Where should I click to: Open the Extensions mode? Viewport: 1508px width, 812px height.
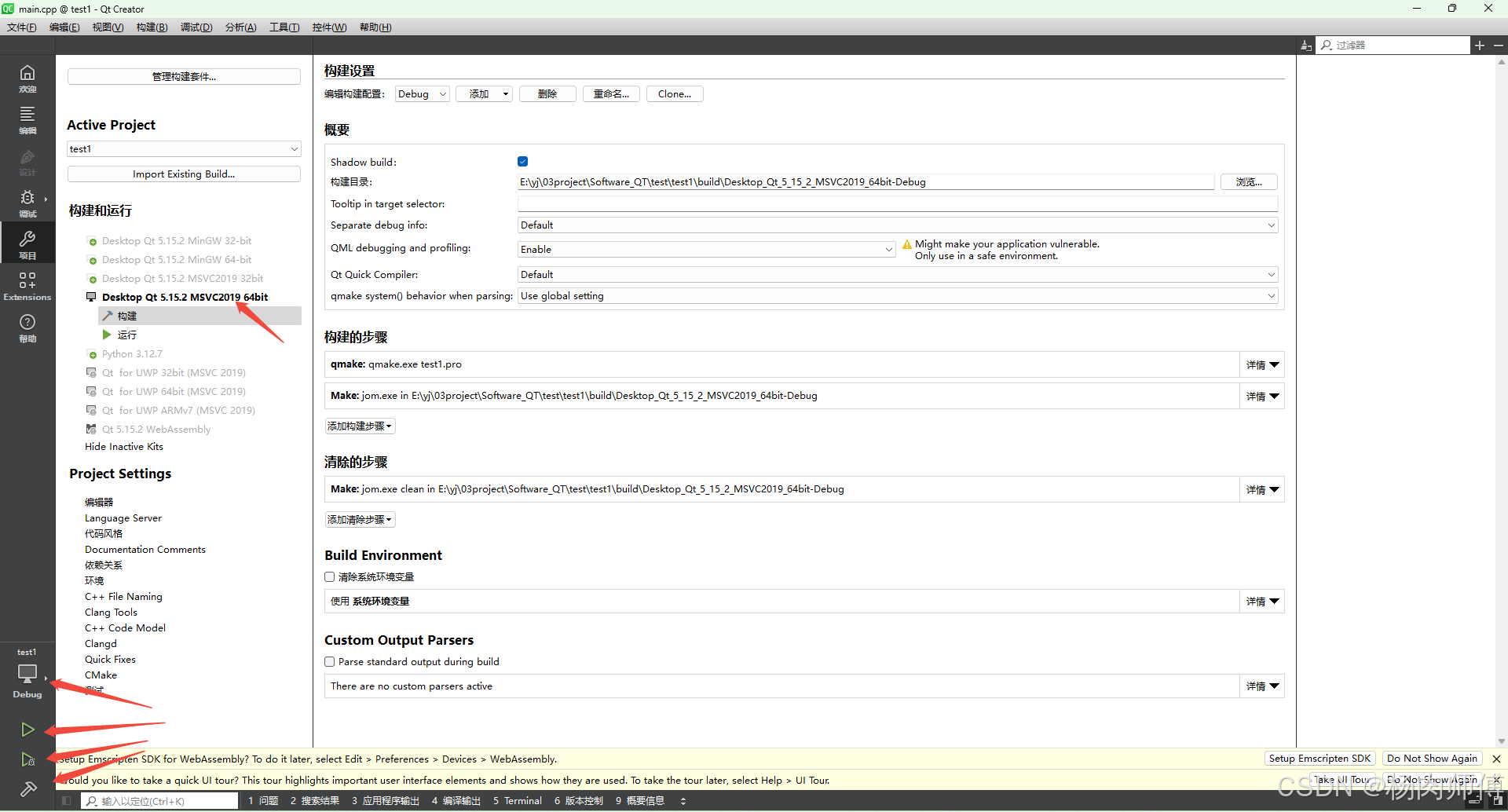pos(27,286)
